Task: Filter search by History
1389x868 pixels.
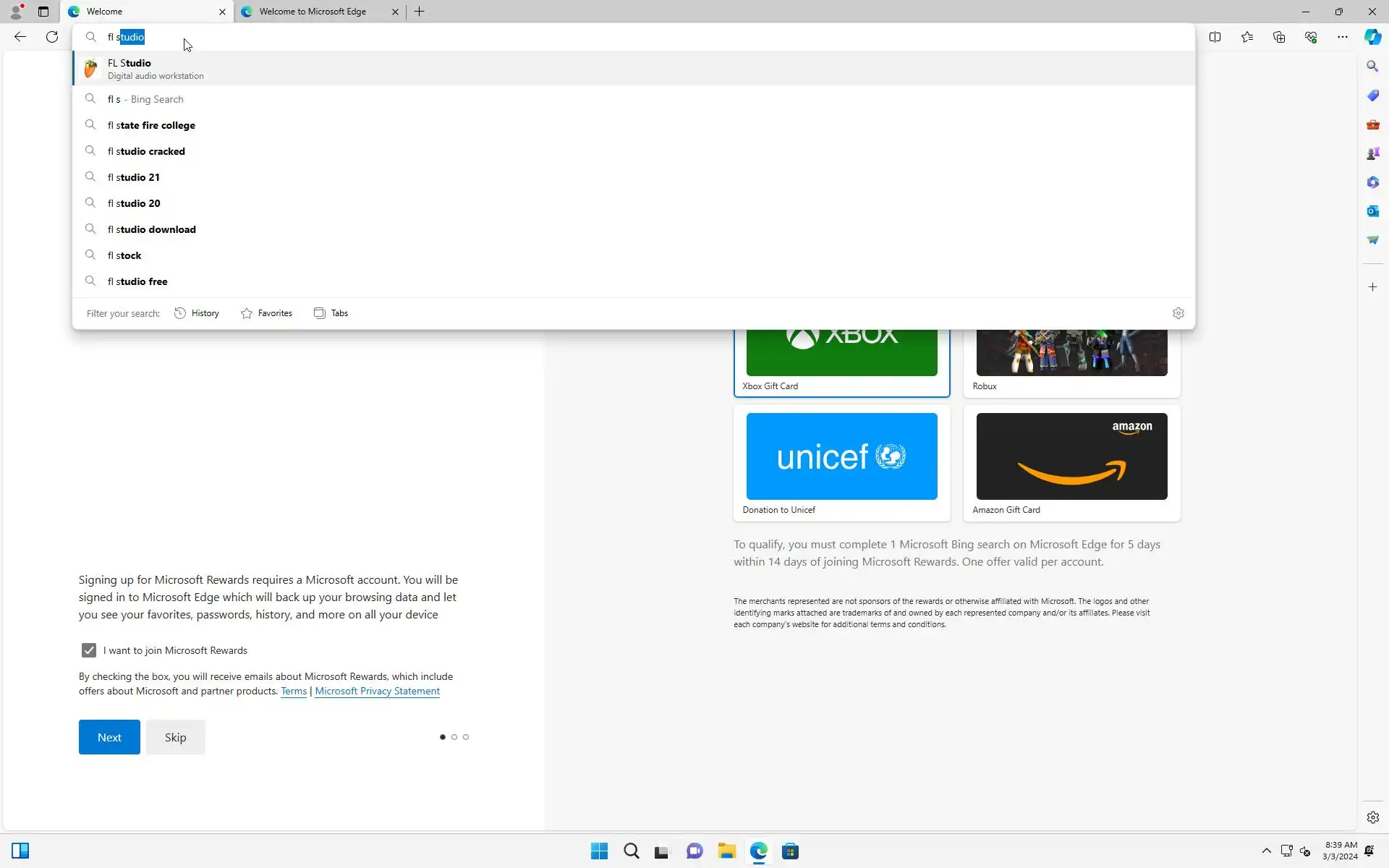Action: click(197, 313)
